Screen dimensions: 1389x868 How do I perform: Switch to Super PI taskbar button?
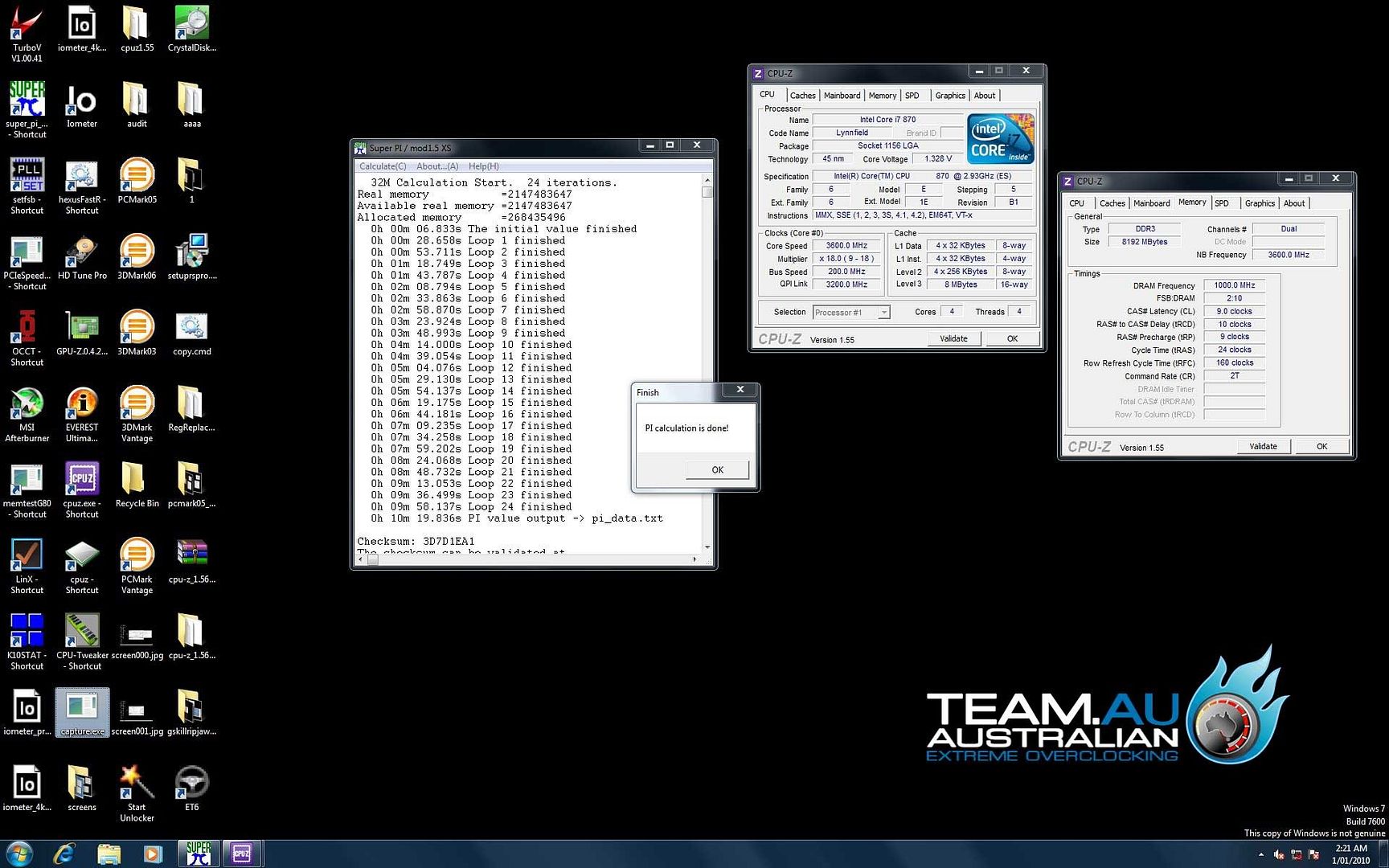199,854
